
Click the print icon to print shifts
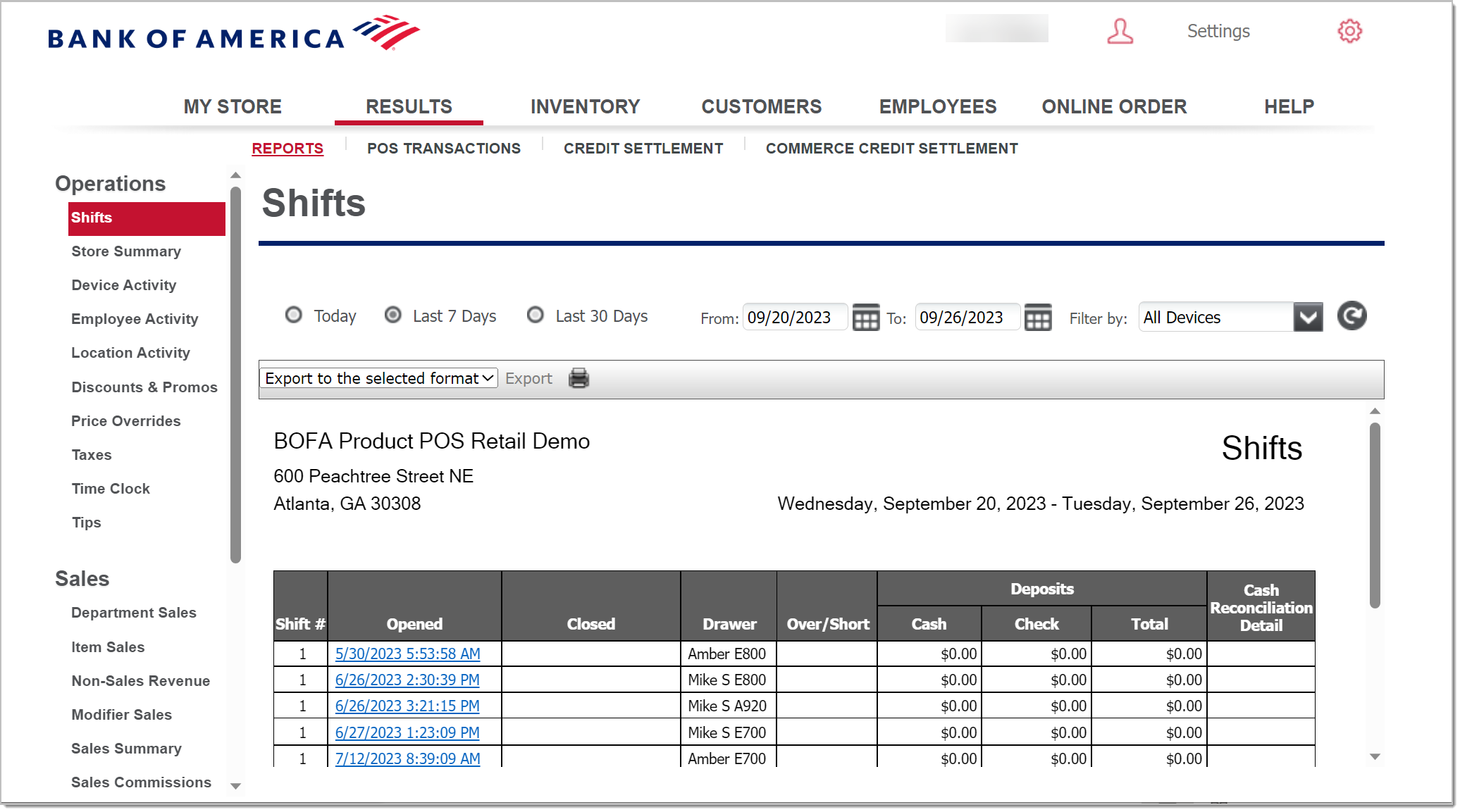coord(579,378)
